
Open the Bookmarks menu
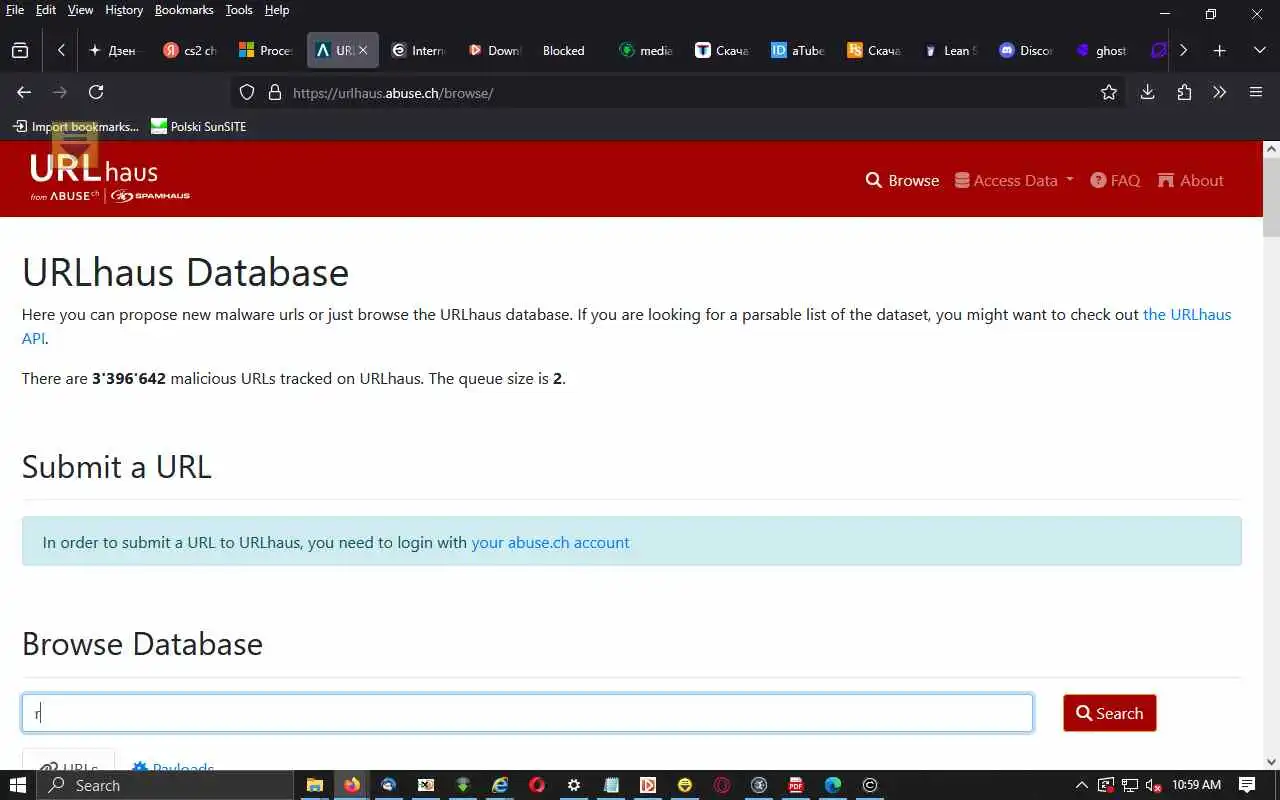(184, 10)
